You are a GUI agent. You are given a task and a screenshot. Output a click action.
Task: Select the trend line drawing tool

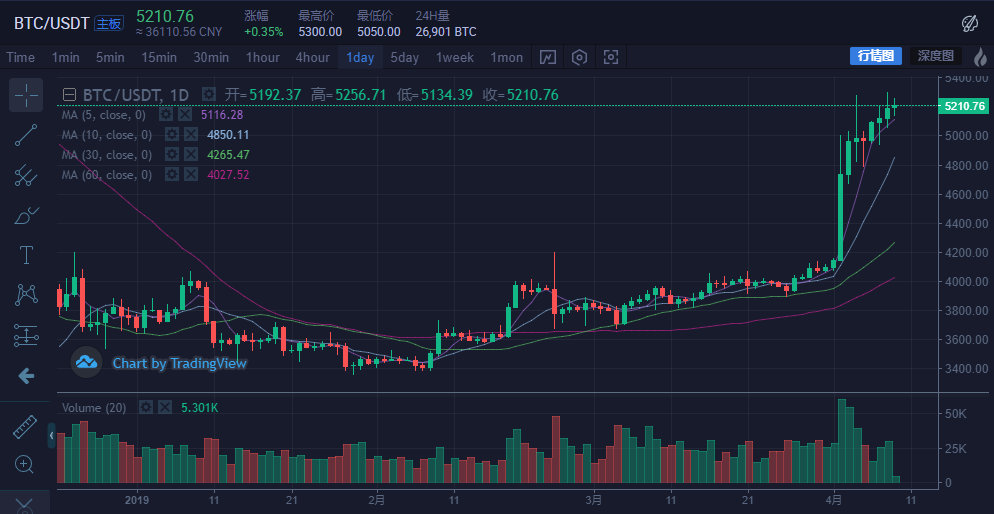click(26, 135)
